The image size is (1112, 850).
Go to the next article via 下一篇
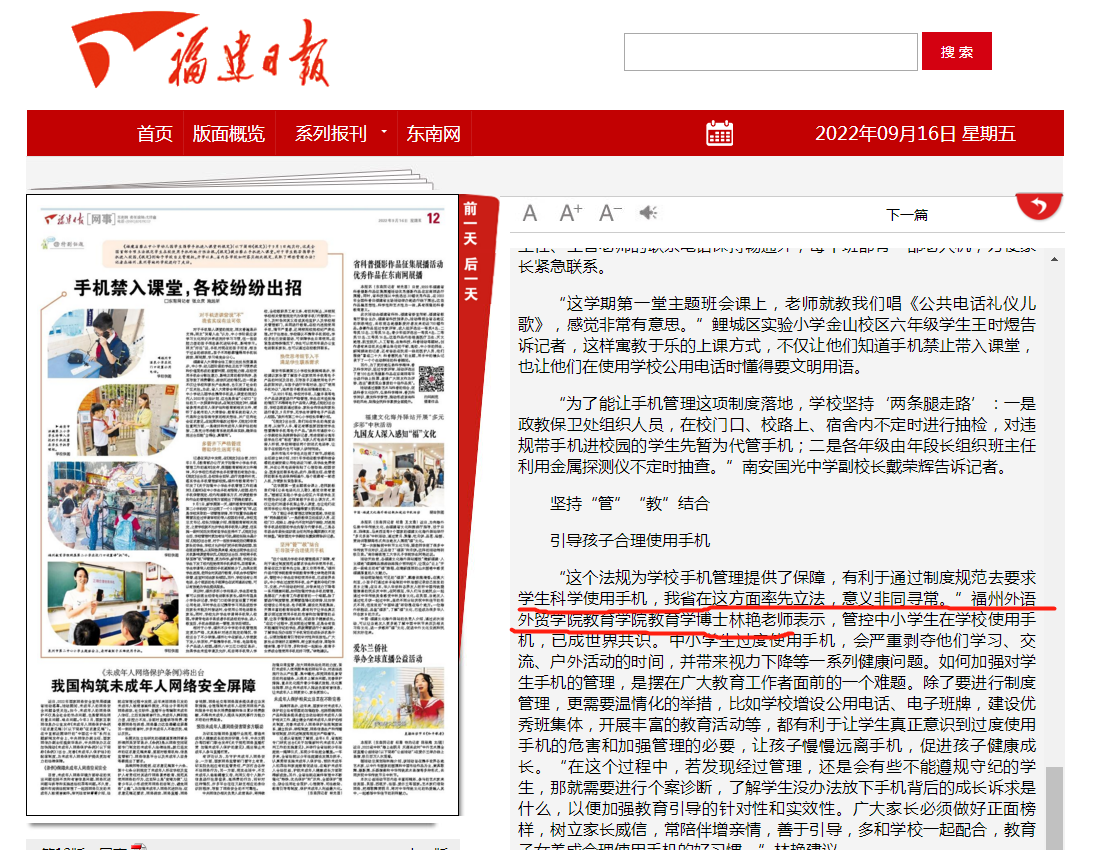coord(907,214)
